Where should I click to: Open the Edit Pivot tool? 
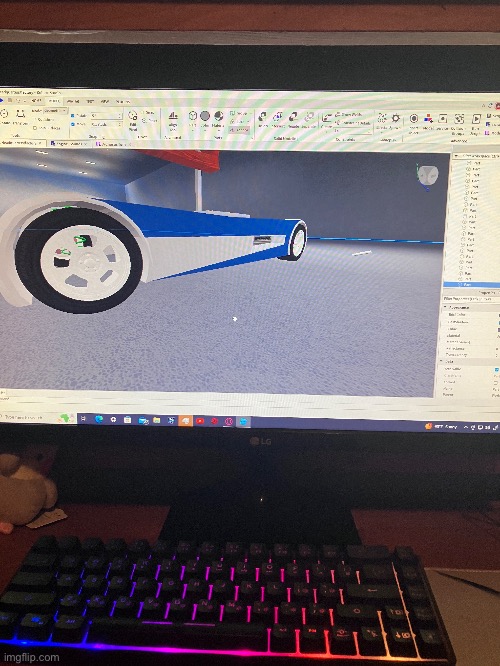[x=133, y=121]
